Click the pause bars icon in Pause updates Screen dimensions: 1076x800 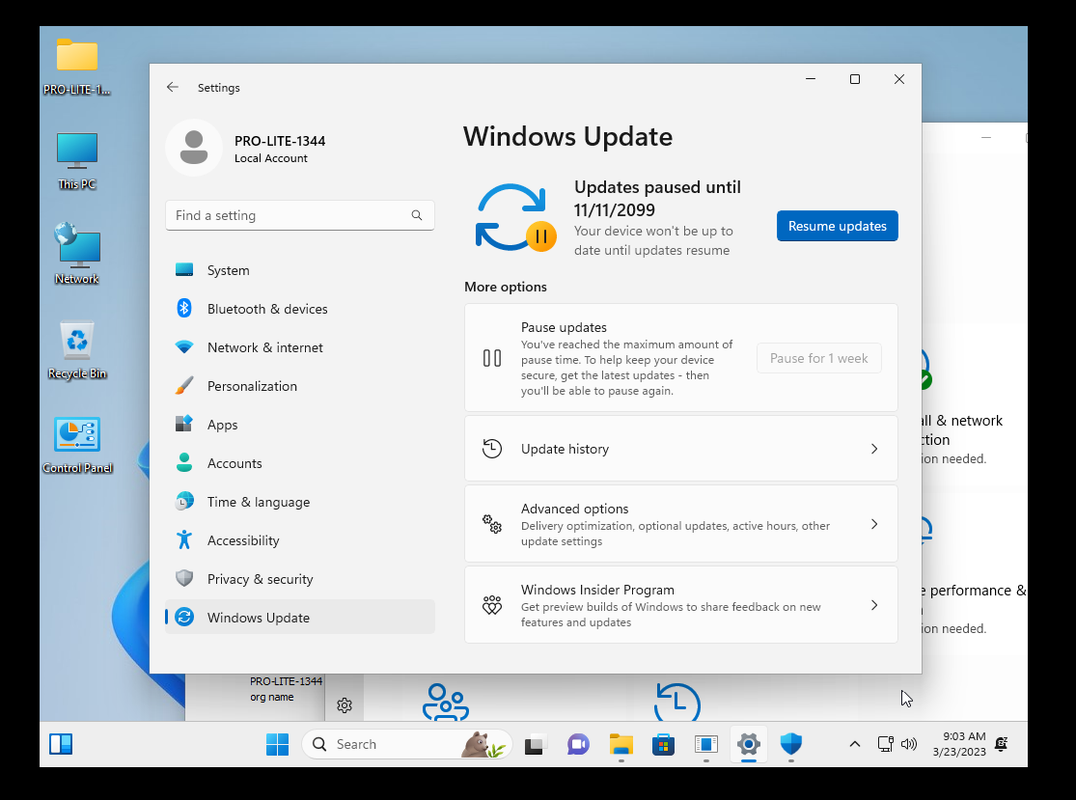(x=492, y=358)
